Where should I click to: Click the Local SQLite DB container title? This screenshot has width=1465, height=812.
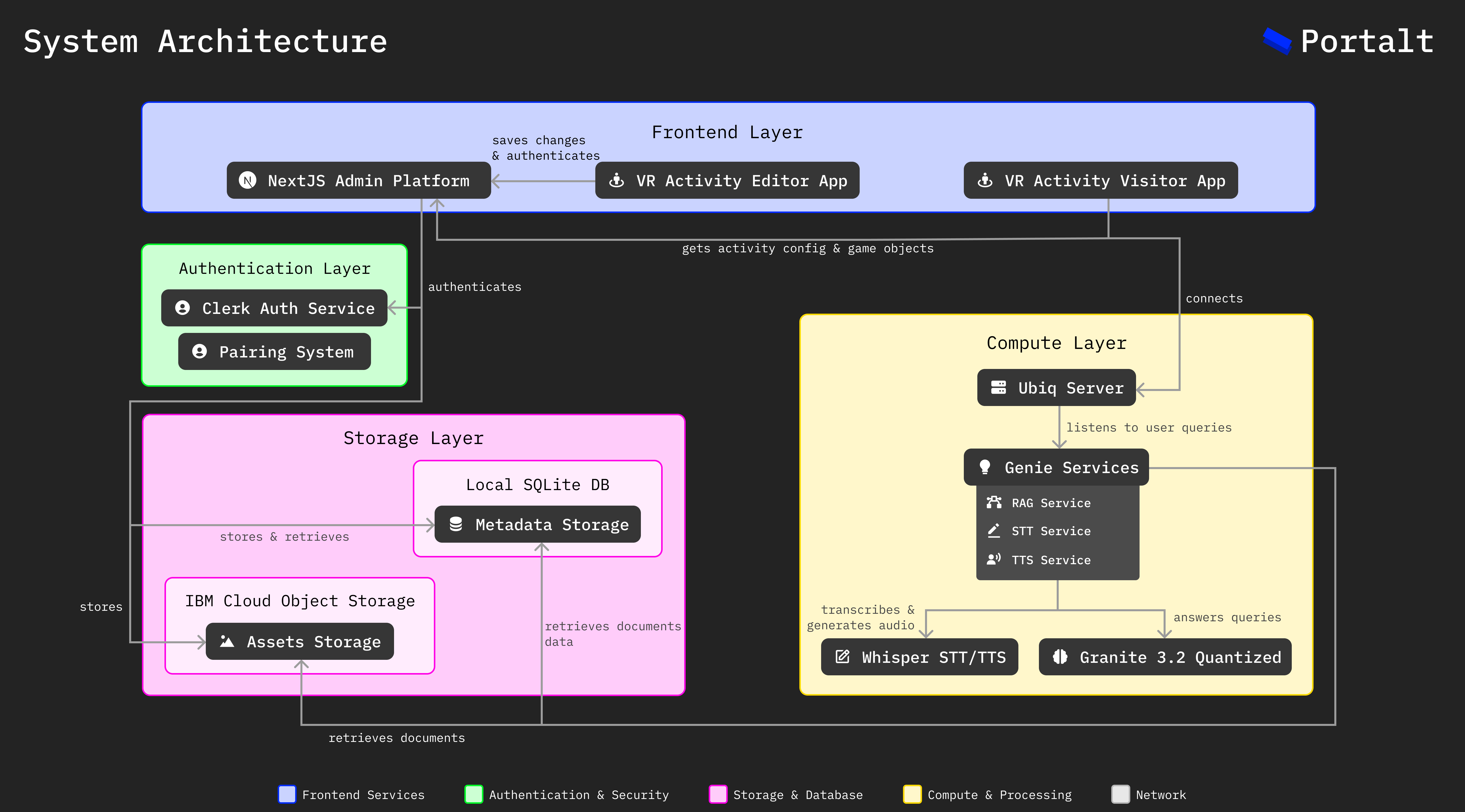[x=537, y=484]
